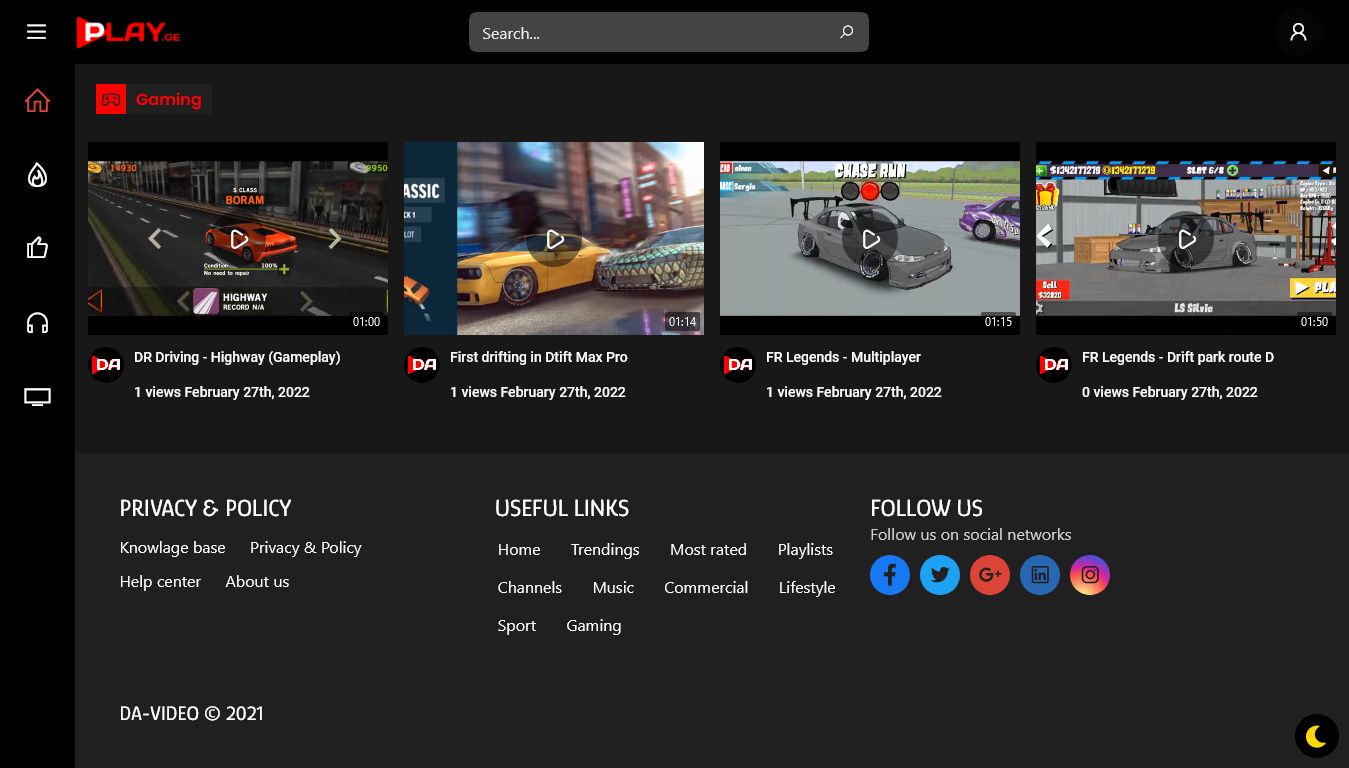1349x768 pixels.
Task: Open FR Legends - Multiplayer title link
Action: tap(843, 357)
